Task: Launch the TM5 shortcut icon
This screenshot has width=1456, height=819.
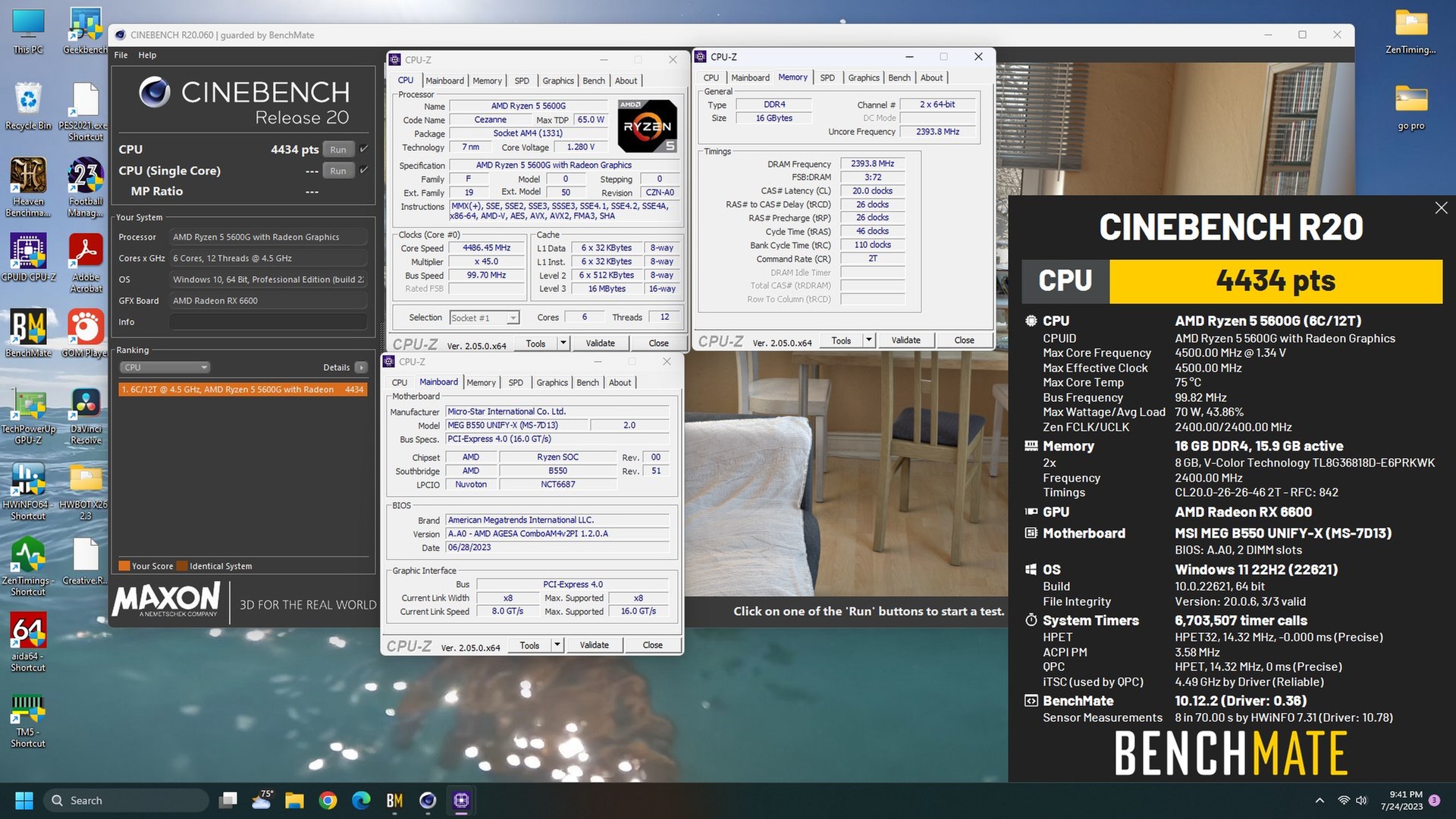Action: click(x=28, y=720)
